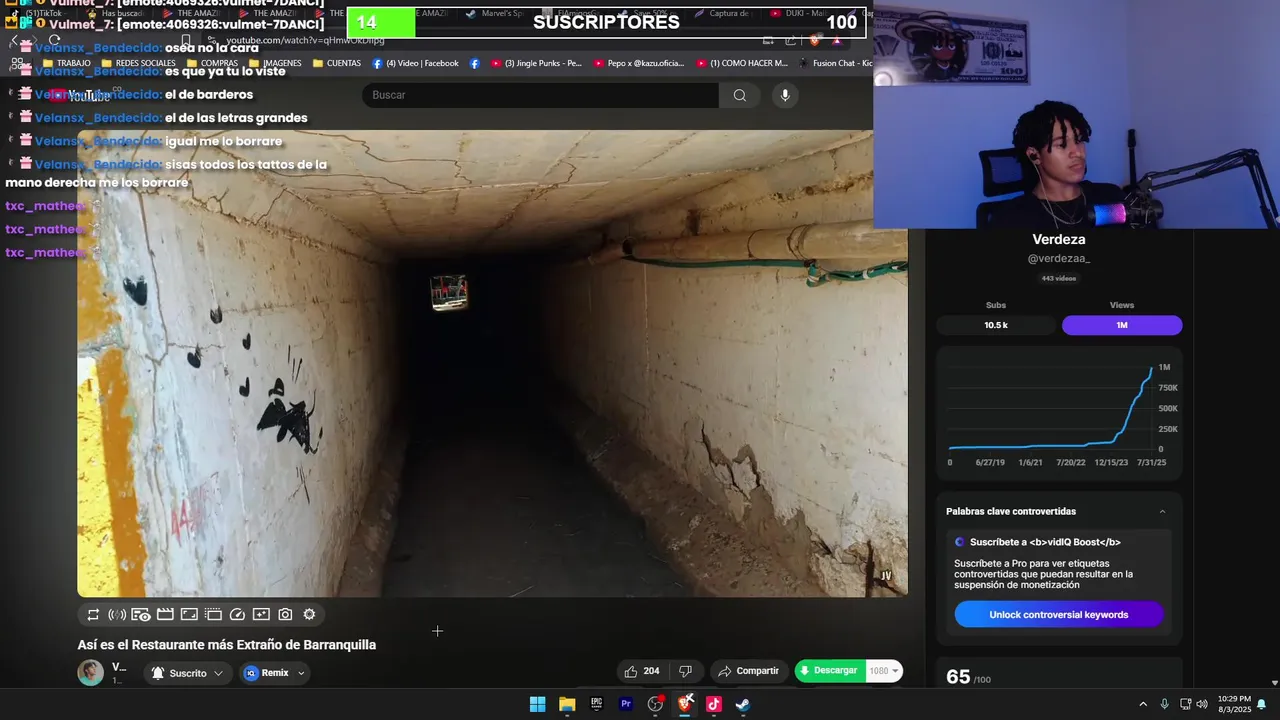Click the loop video icon under the player
The width and height of the screenshot is (1280, 720).
point(93,615)
